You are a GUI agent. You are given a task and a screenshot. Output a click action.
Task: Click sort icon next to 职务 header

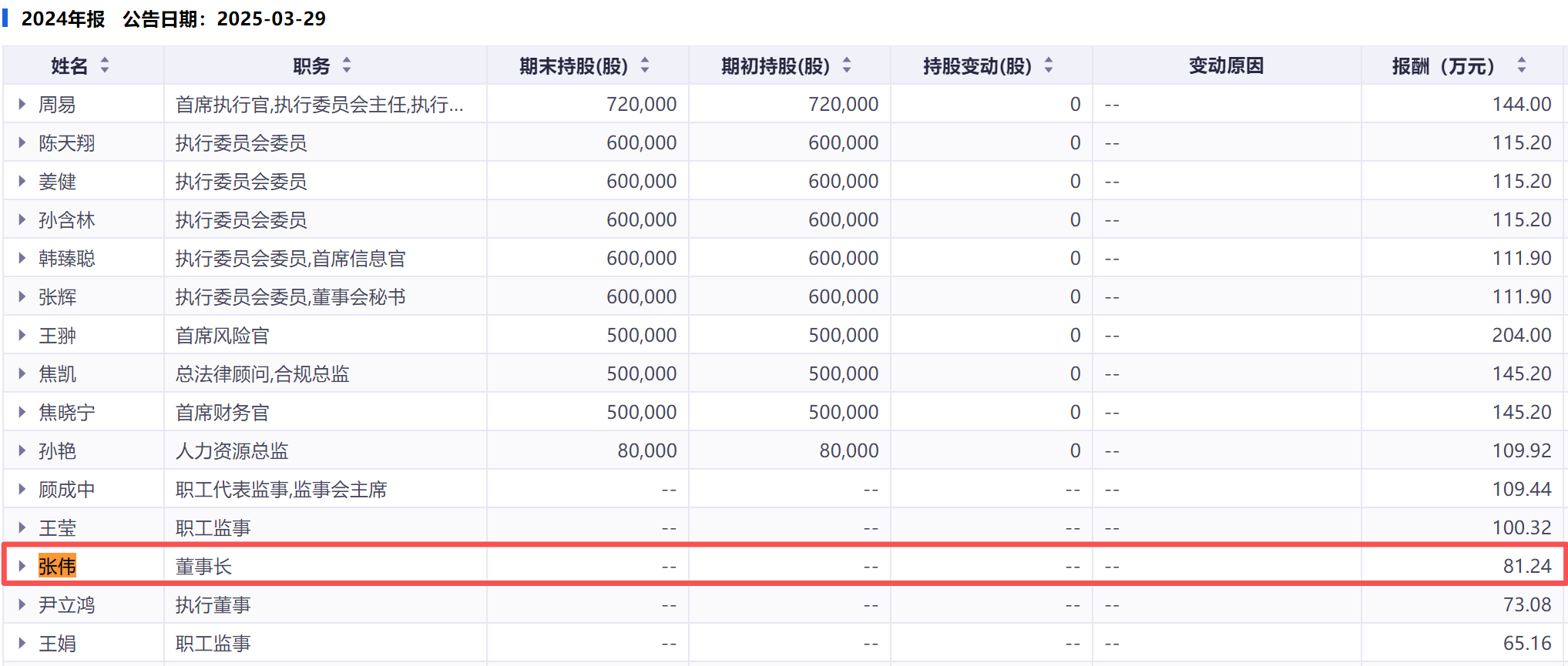[347, 66]
